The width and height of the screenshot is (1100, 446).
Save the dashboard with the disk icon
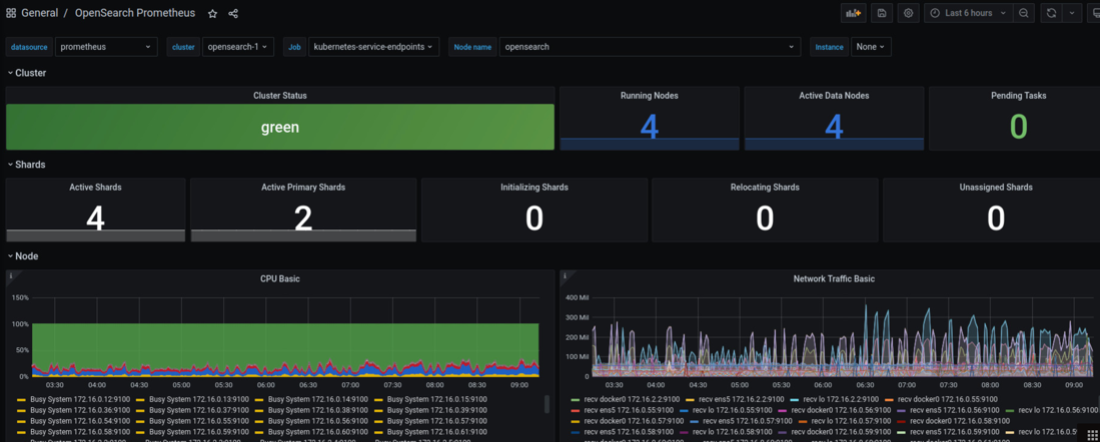[x=881, y=13]
